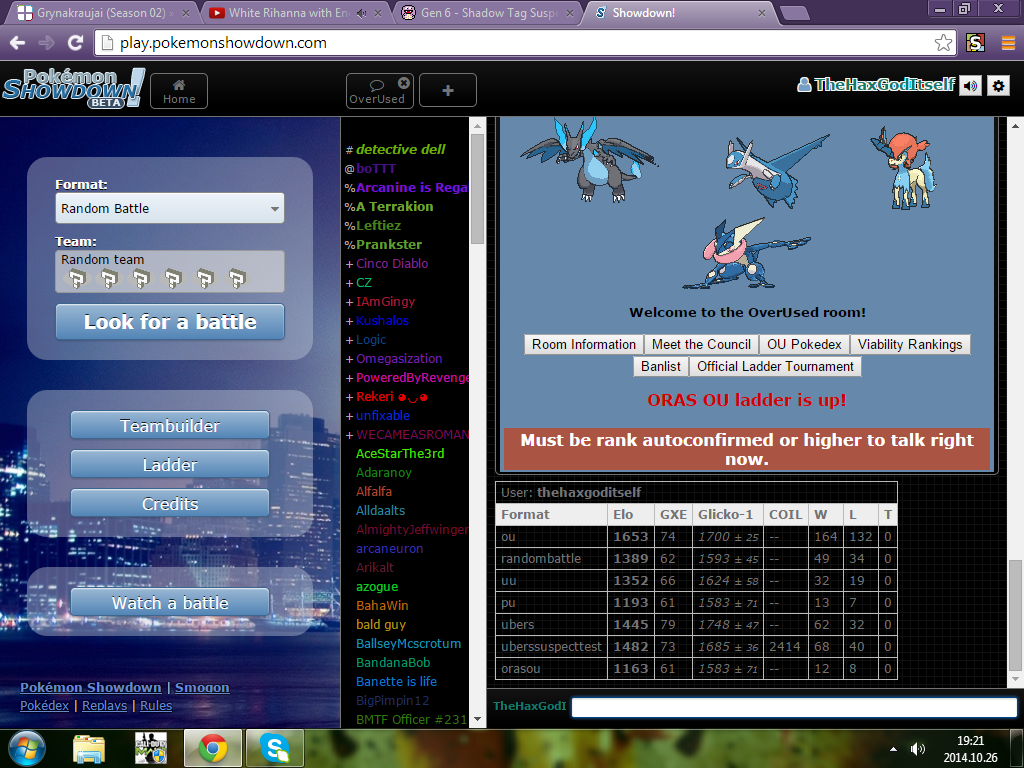
Task: Select the Showdown! browser tab
Action: pyautogui.click(x=679, y=13)
